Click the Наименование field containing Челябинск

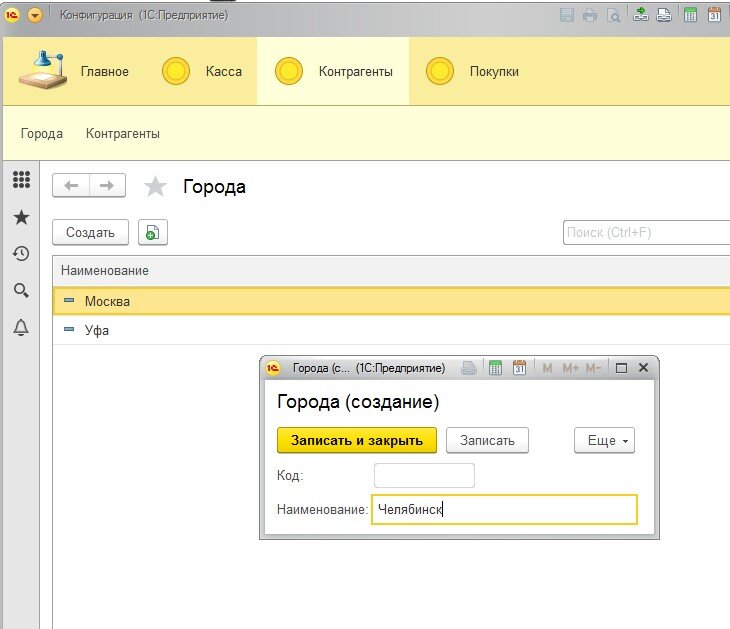[x=504, y=509]
